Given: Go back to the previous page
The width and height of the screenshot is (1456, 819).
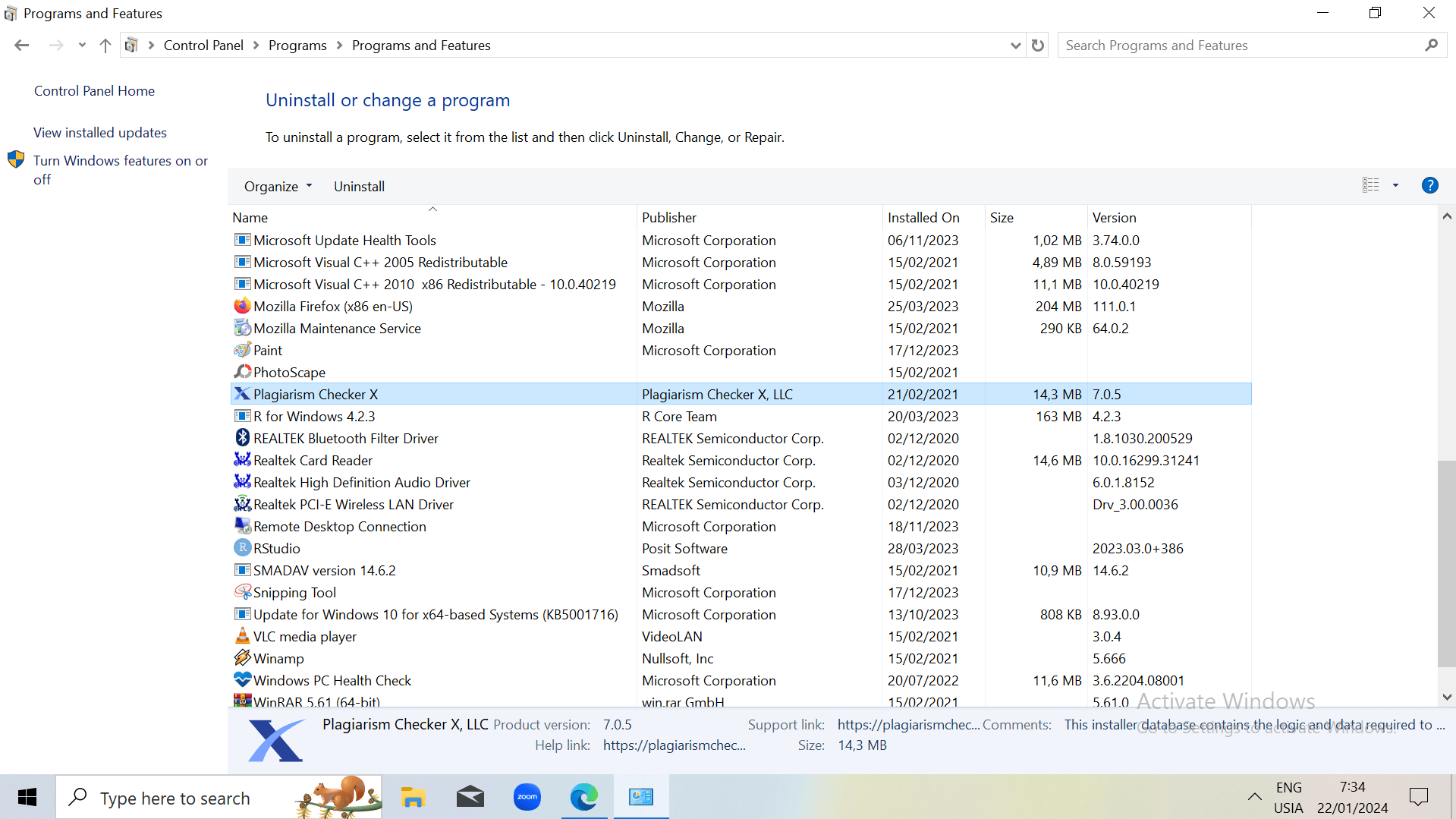Looking at the screenshot, I should [22, 46].
